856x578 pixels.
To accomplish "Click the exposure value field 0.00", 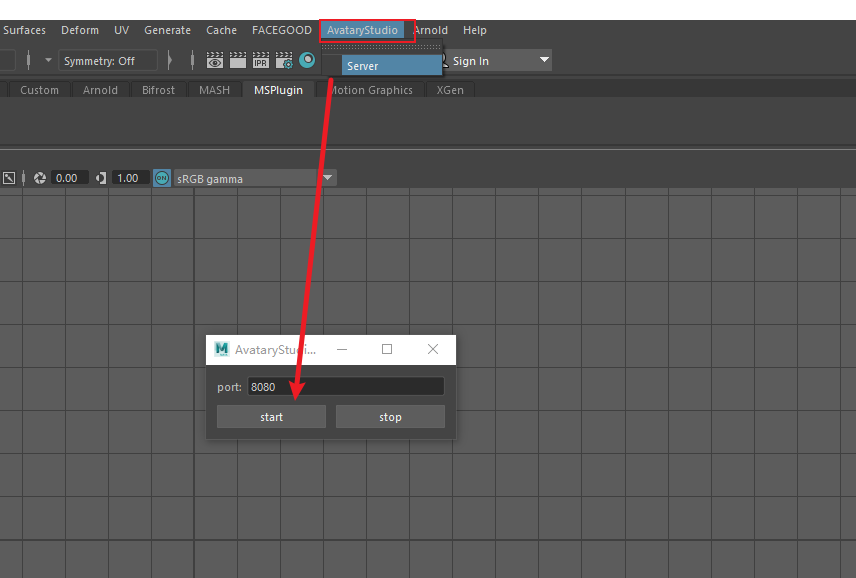I will point(69,178).
